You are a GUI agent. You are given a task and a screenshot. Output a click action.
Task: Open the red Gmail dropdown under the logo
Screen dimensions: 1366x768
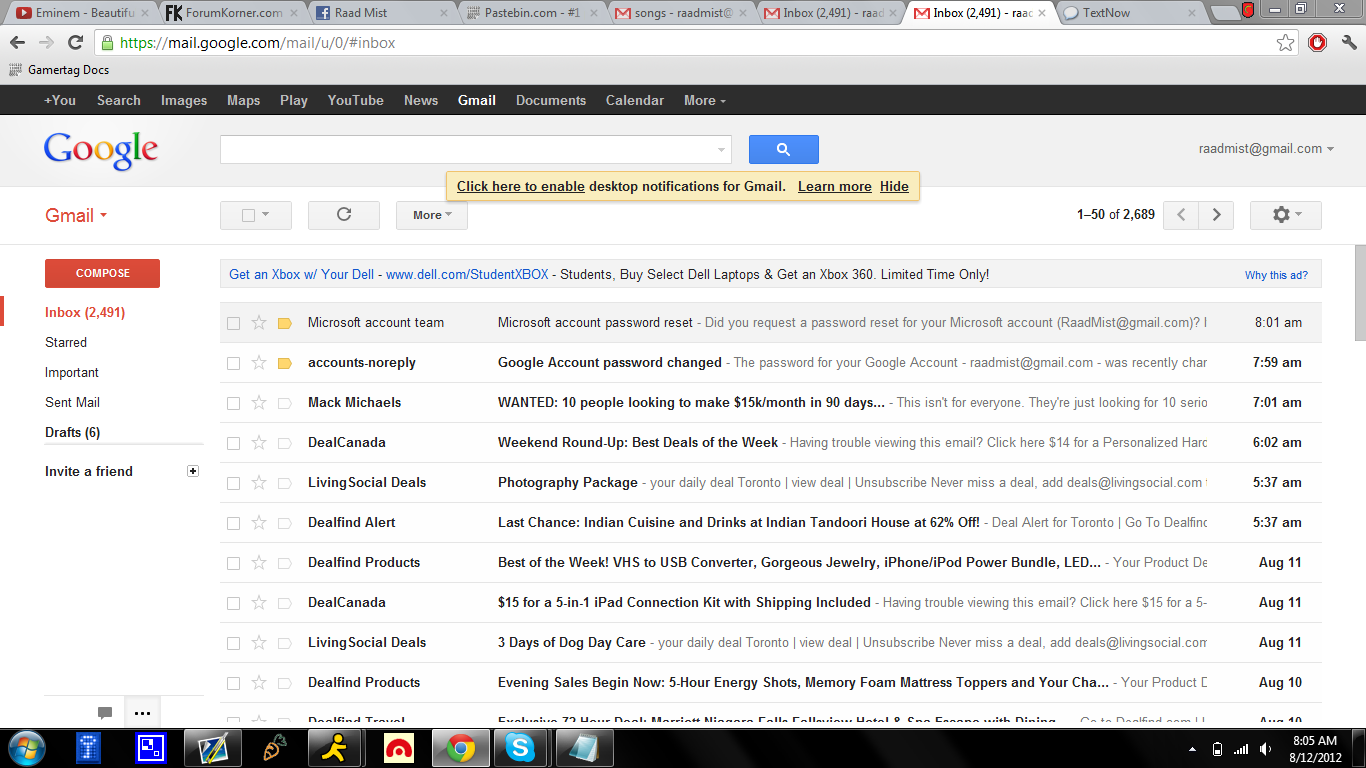pyautogui.click(x=76, y=215)
